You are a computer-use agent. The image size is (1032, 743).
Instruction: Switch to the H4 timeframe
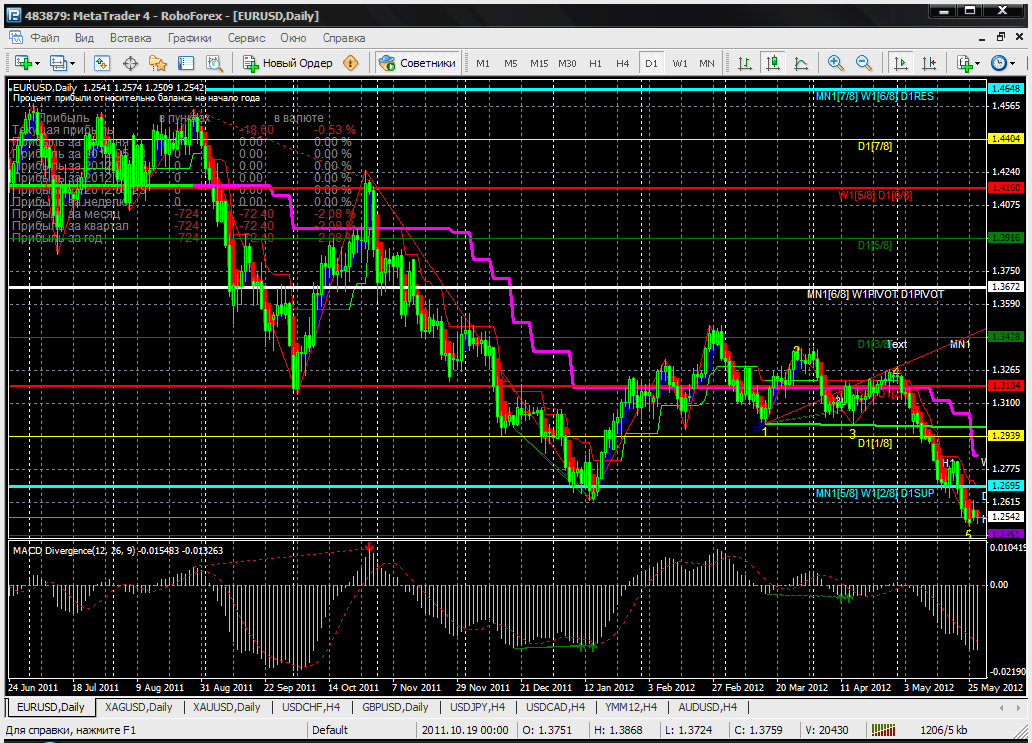(x=623, y=63)
